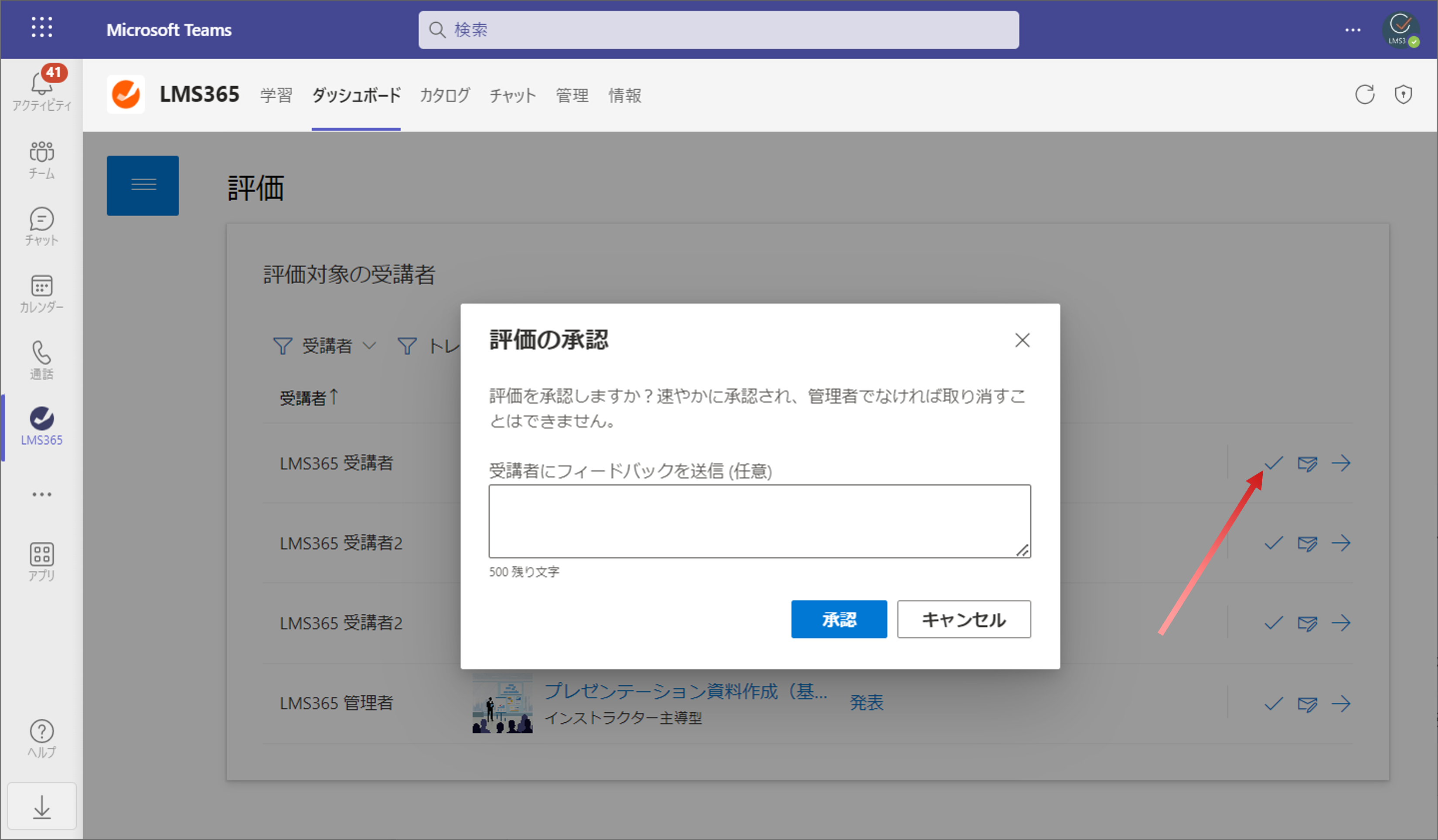Select the LMS365 app in the sidebar
This screenshot has height=840, width=1438.
42,427
